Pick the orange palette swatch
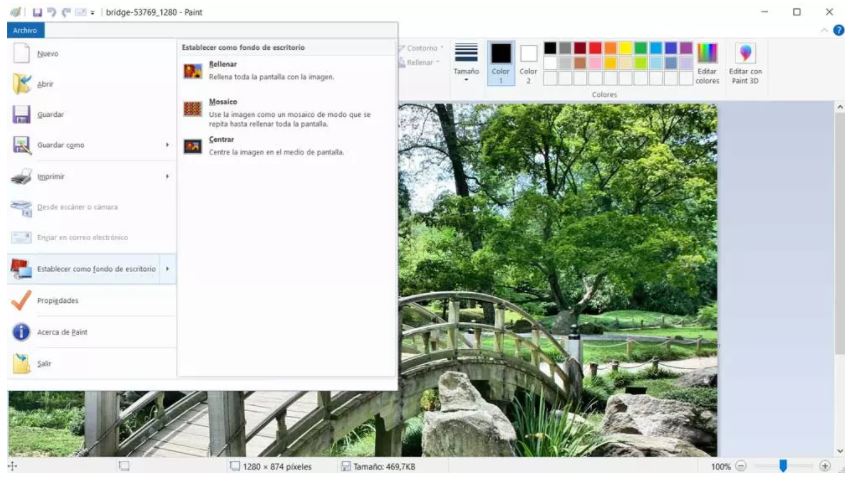The image size is (857, 485). click(x=610, y=48)
